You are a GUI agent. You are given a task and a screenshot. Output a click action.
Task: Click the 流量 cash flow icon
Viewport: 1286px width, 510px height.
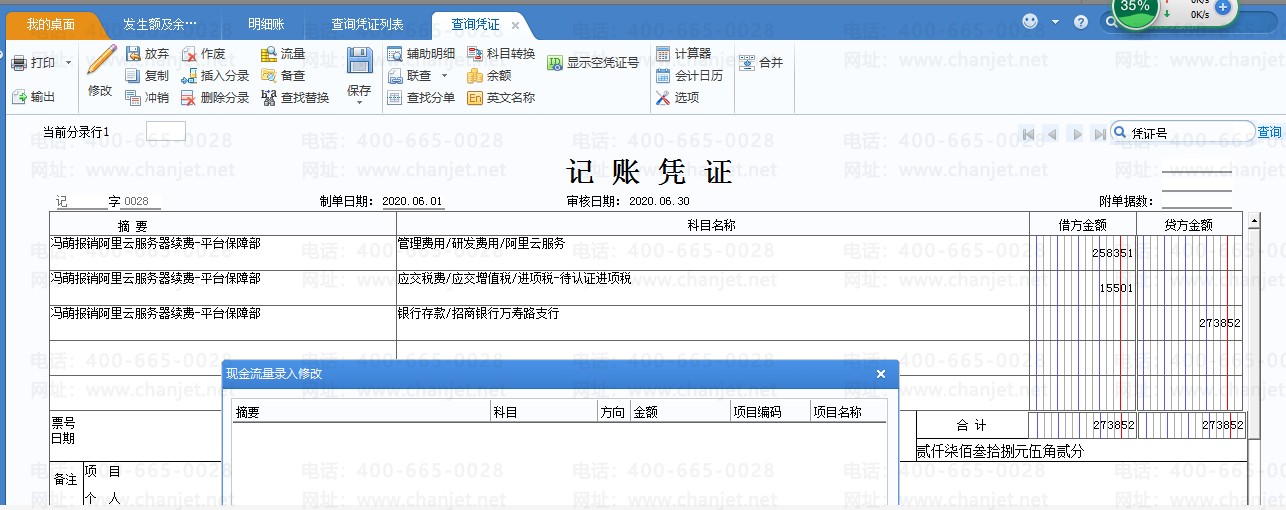(x=268, y=53)
